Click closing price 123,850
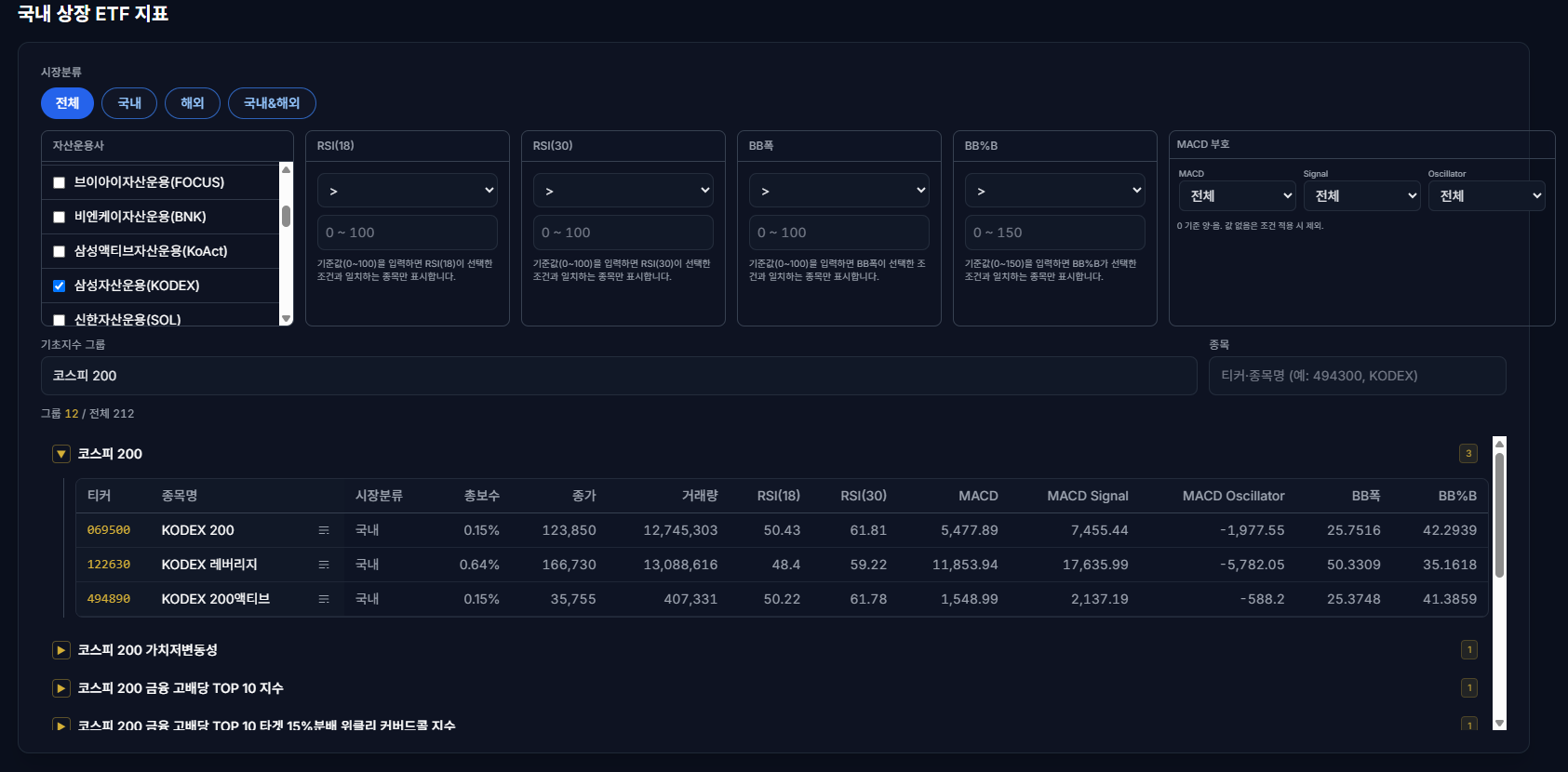The image size is (1568, 772). (x=570, y=530)
